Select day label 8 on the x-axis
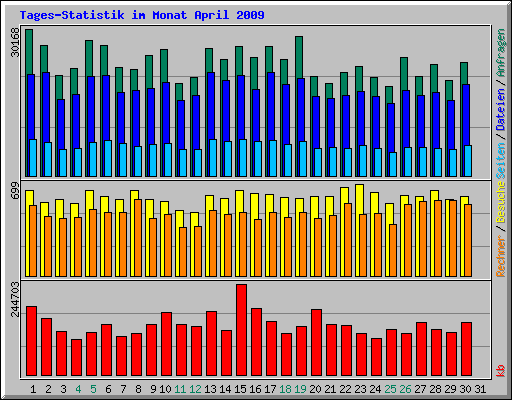 138,389
